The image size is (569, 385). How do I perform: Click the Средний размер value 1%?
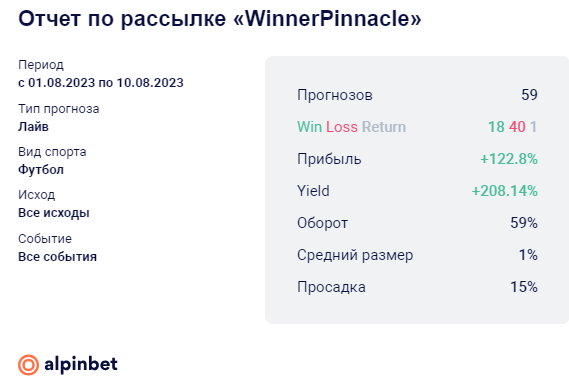[528, 255]
